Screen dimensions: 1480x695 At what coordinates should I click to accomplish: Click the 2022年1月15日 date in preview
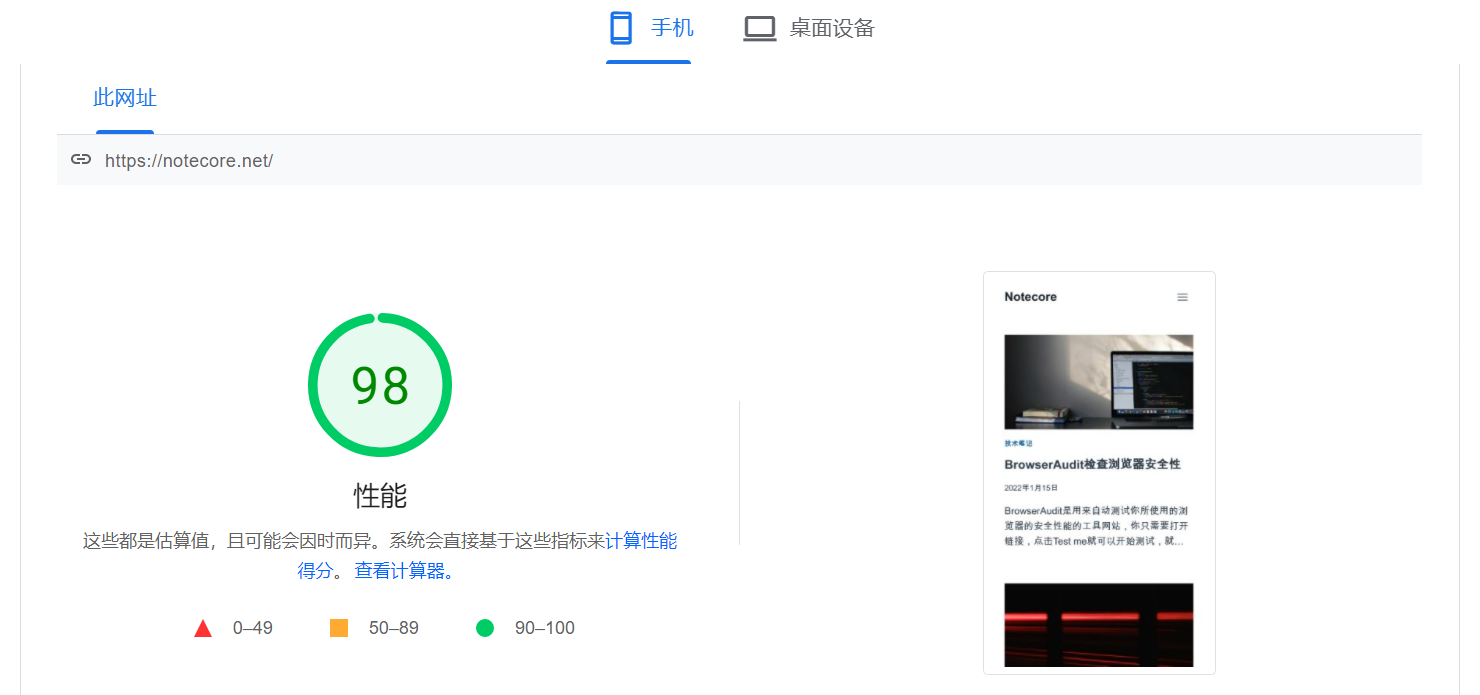(1031, 488)
